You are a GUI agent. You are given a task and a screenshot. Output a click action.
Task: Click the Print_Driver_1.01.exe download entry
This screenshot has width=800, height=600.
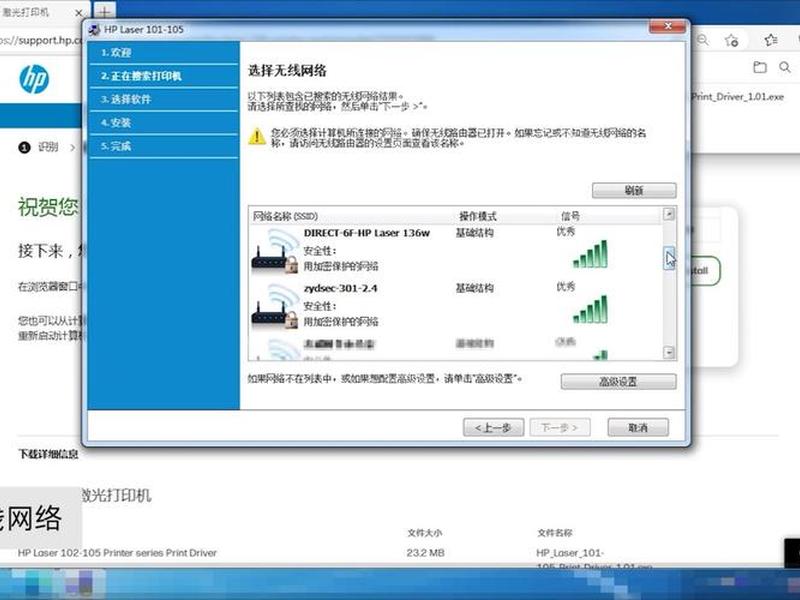point(738,96)
